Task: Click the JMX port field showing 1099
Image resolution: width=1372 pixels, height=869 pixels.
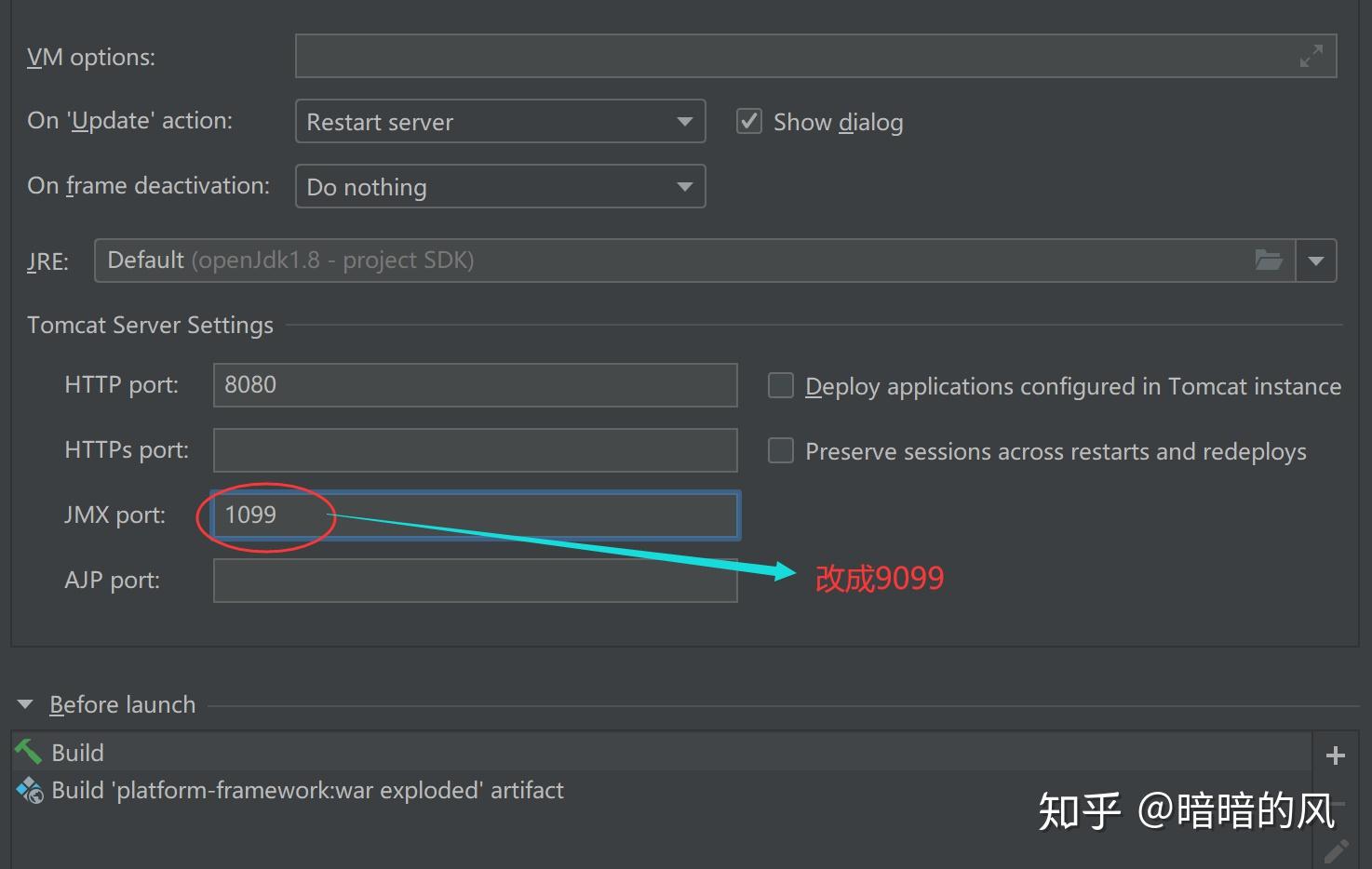Action: pos(475,515)
